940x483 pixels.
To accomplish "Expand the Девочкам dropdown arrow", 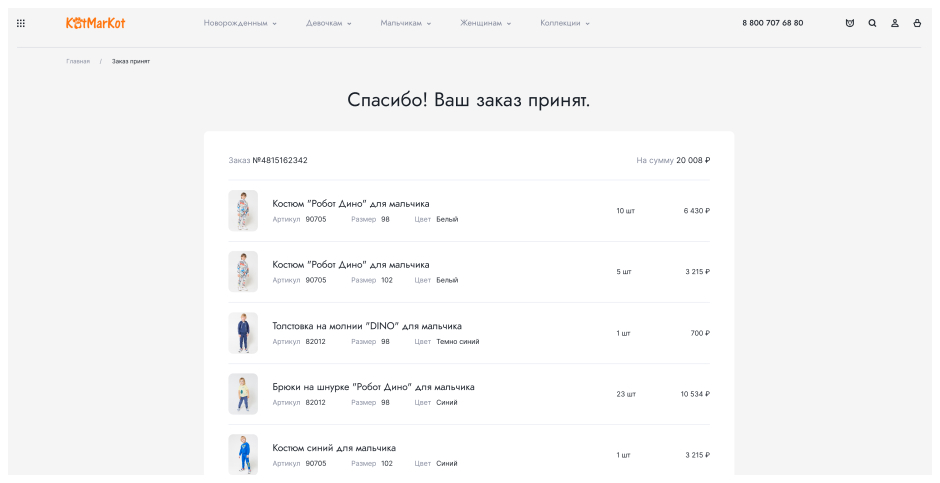I will click(350, 24).
